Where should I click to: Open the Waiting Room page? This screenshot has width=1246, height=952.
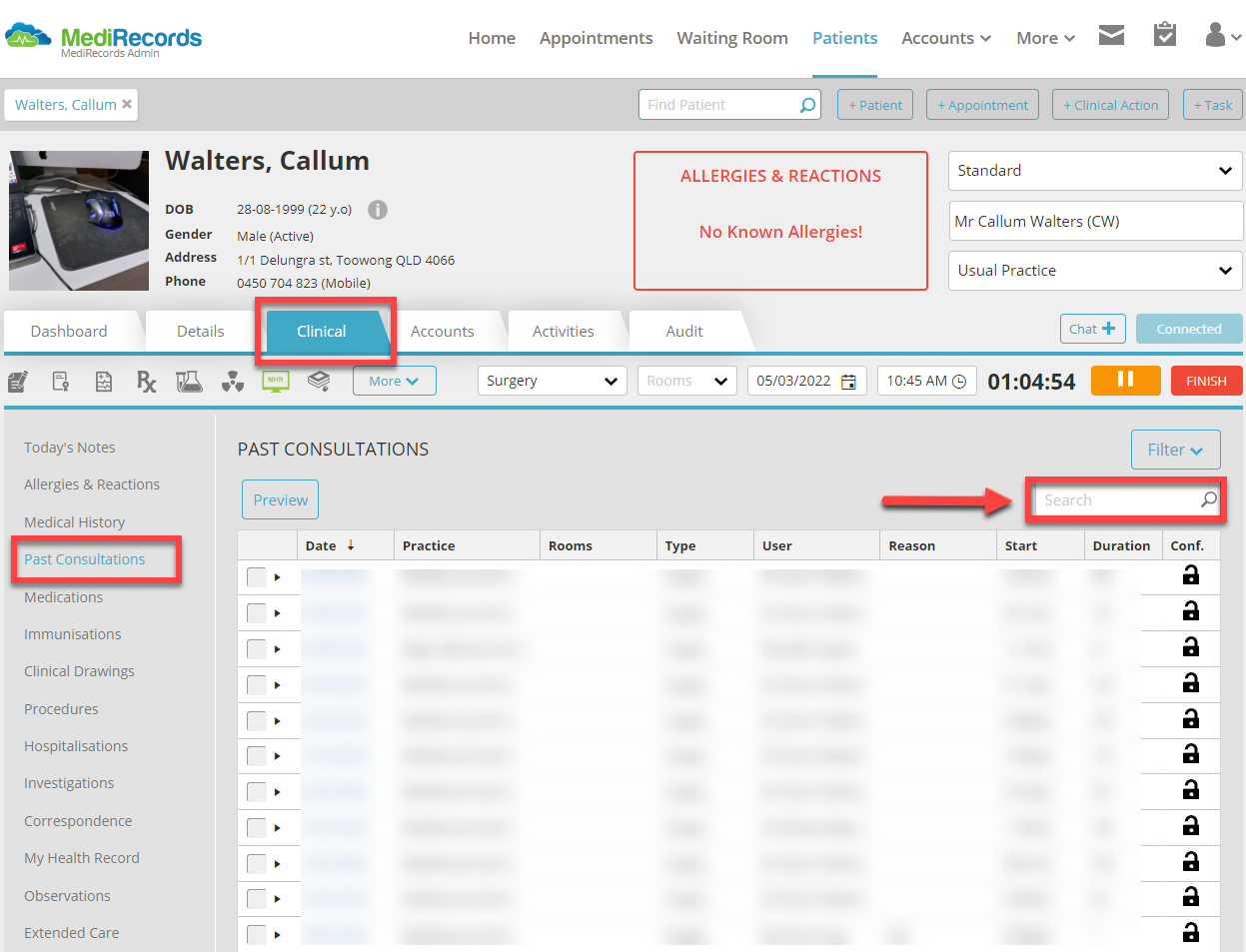[732, 38]
